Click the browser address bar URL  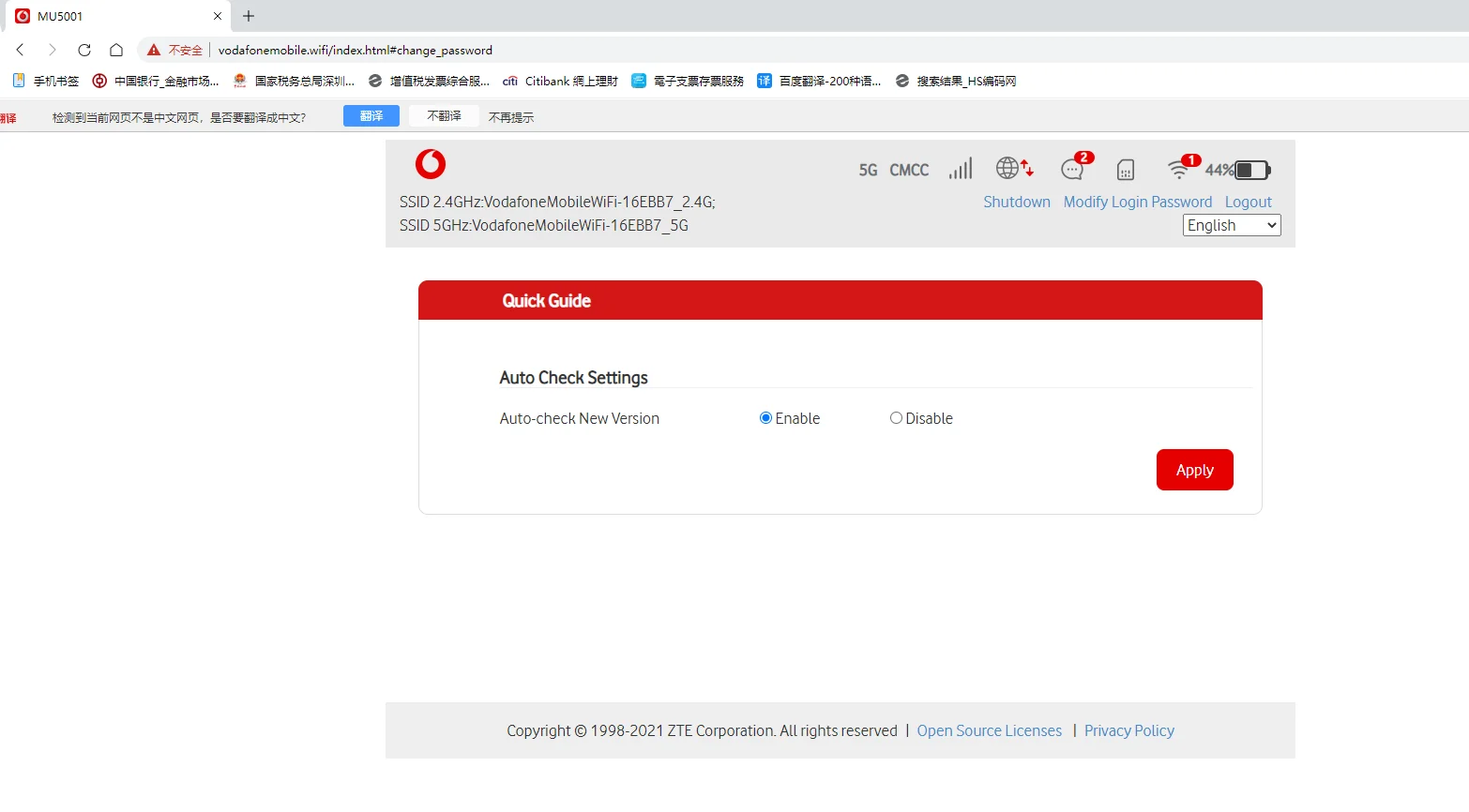(356, 50)
